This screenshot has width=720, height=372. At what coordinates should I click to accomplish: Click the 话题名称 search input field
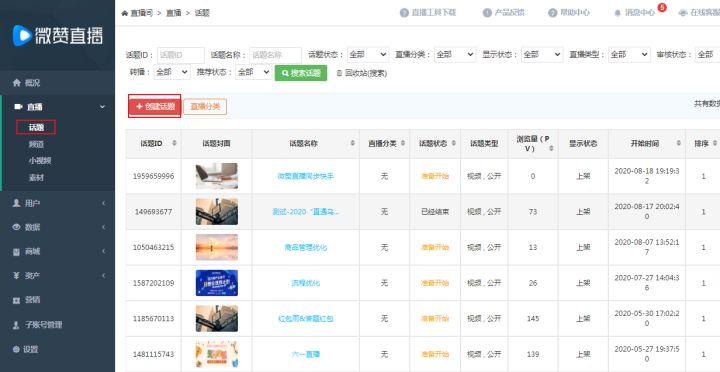276,55
